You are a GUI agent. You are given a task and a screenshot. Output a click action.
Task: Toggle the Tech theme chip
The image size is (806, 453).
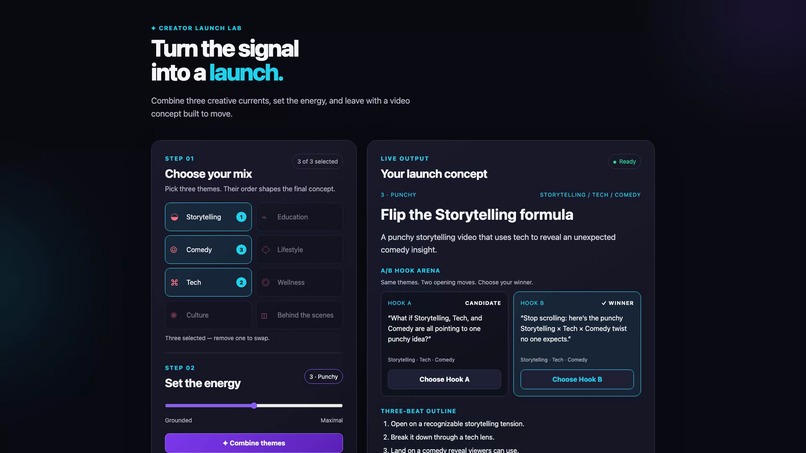tap(208, 282)
